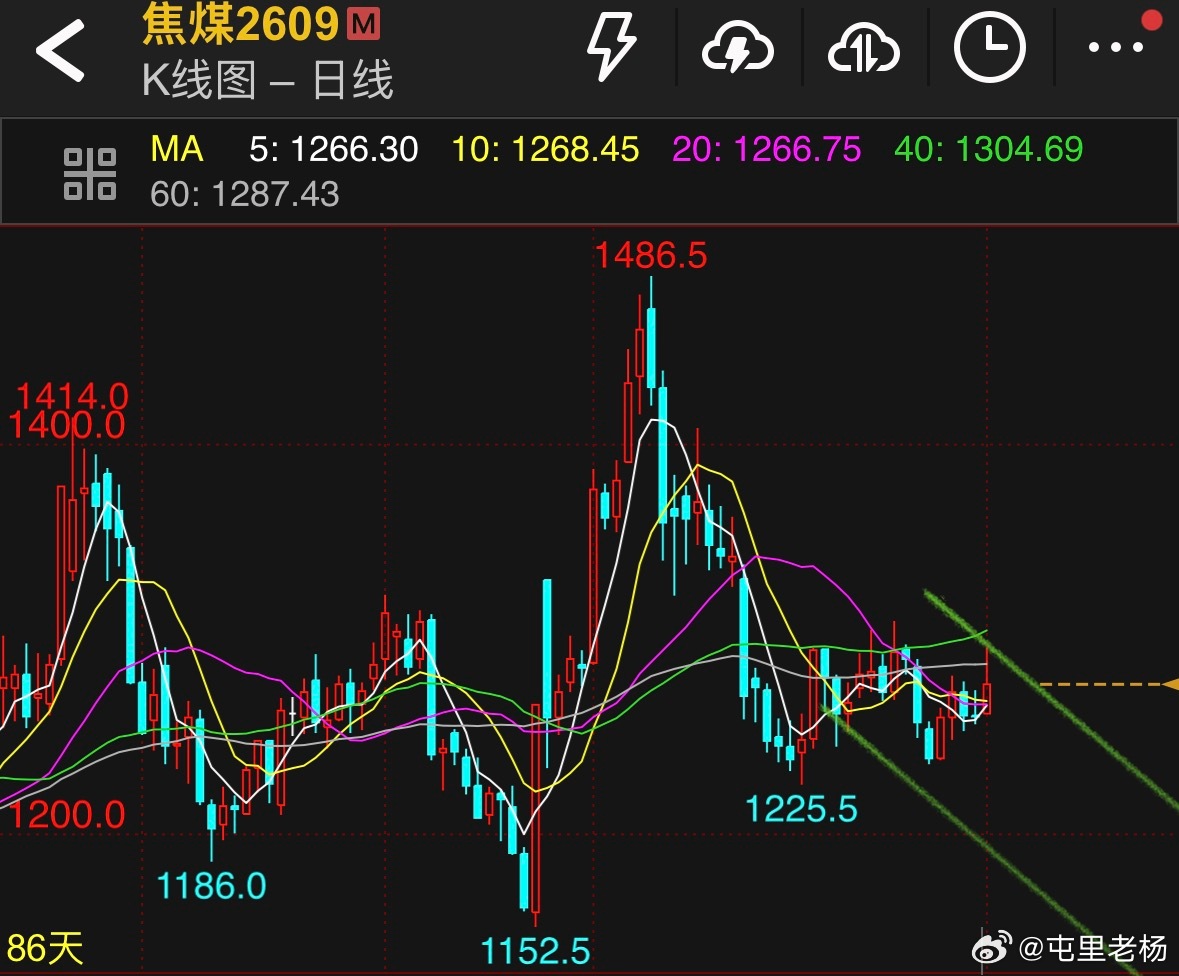
Task: Tap the 86天 range label
Action: [x=44, y=948]
